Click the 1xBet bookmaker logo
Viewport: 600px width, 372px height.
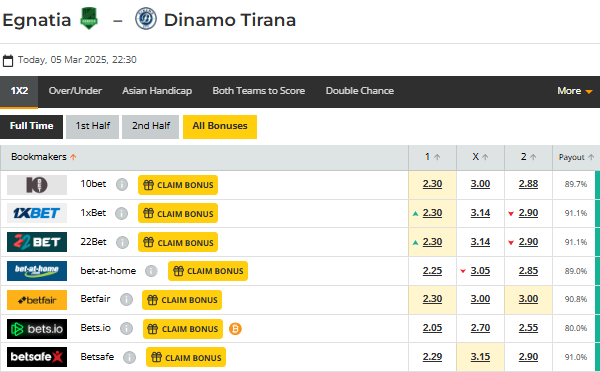point(37,213)
